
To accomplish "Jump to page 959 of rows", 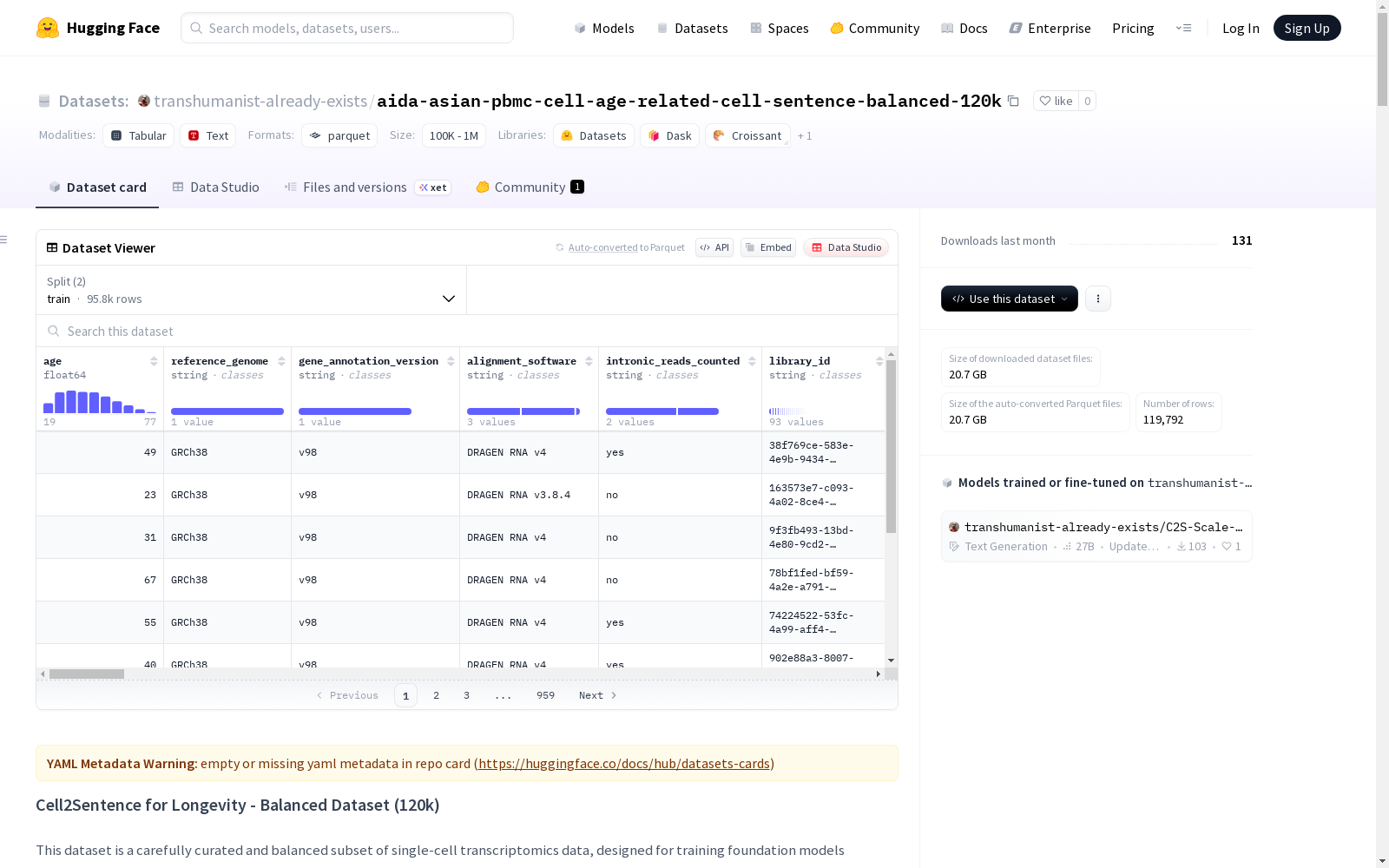I will coord(545,695).
